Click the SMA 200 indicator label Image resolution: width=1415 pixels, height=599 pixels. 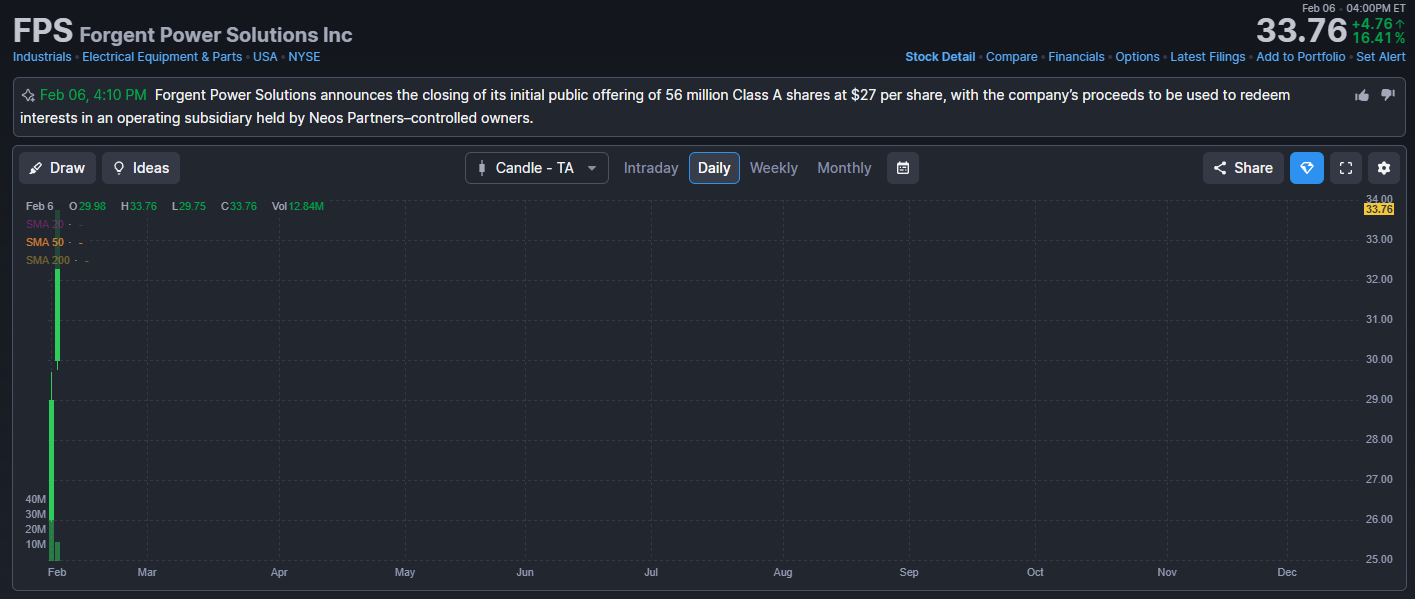[47, 260]
